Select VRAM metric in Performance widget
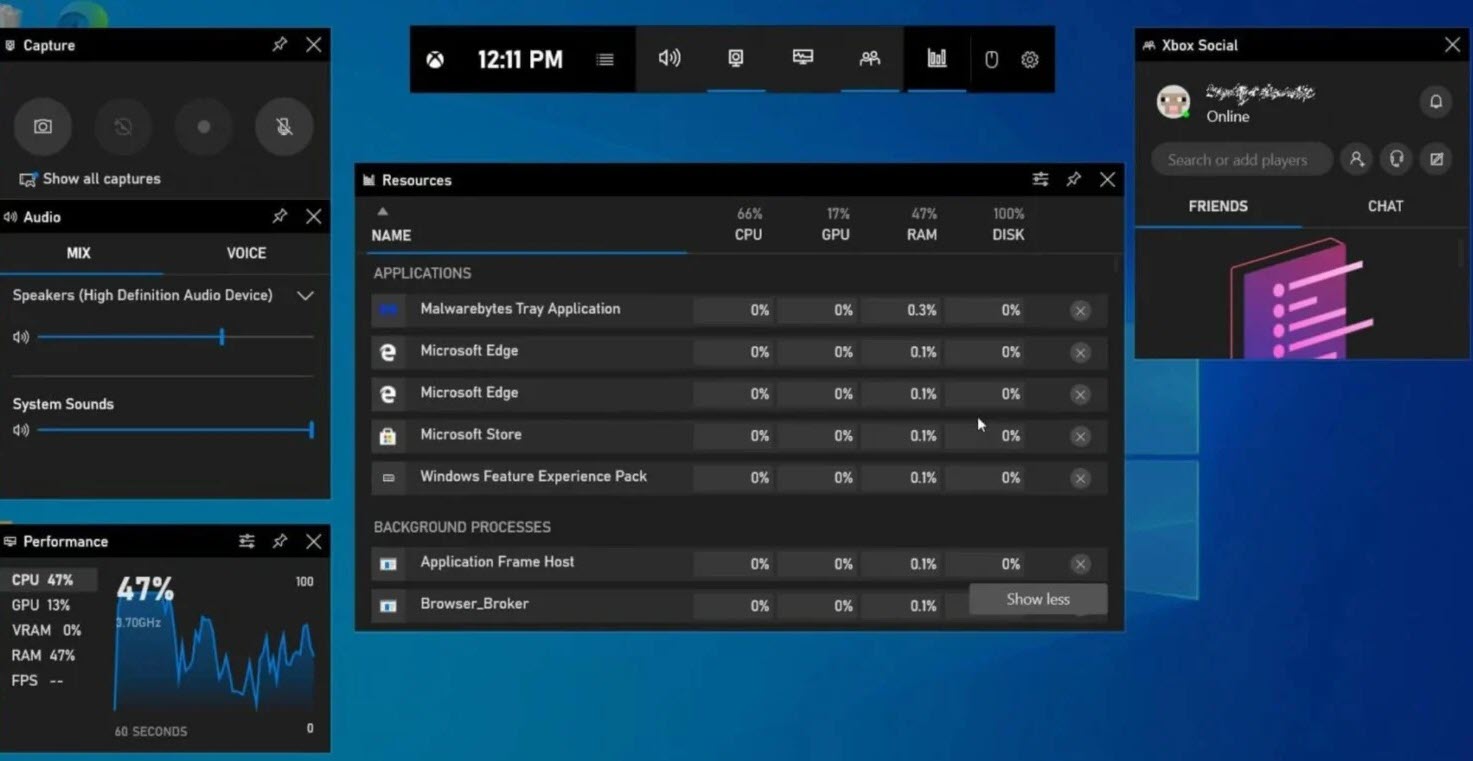The width and height of the screenshot is (1473, 761). (48, 630)
